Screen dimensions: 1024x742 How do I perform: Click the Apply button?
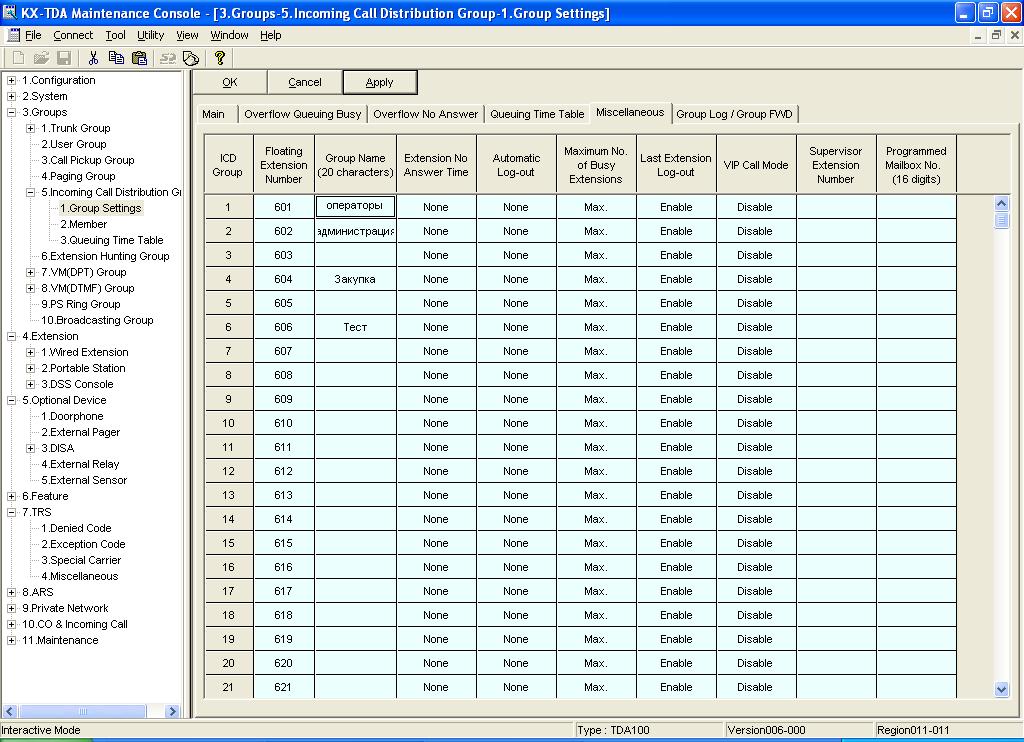pyautogui.click(x=379, y=82)
